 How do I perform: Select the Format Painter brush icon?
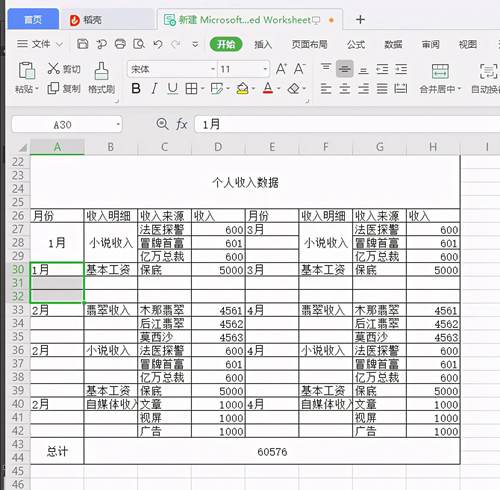coord(101,71)
